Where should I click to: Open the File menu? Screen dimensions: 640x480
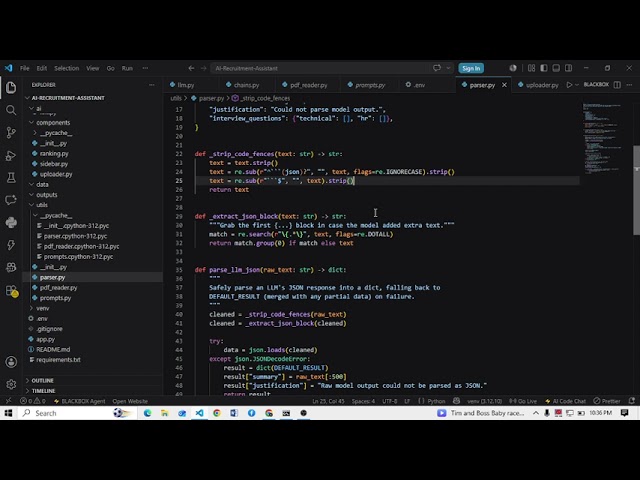[x=24, y=68]
